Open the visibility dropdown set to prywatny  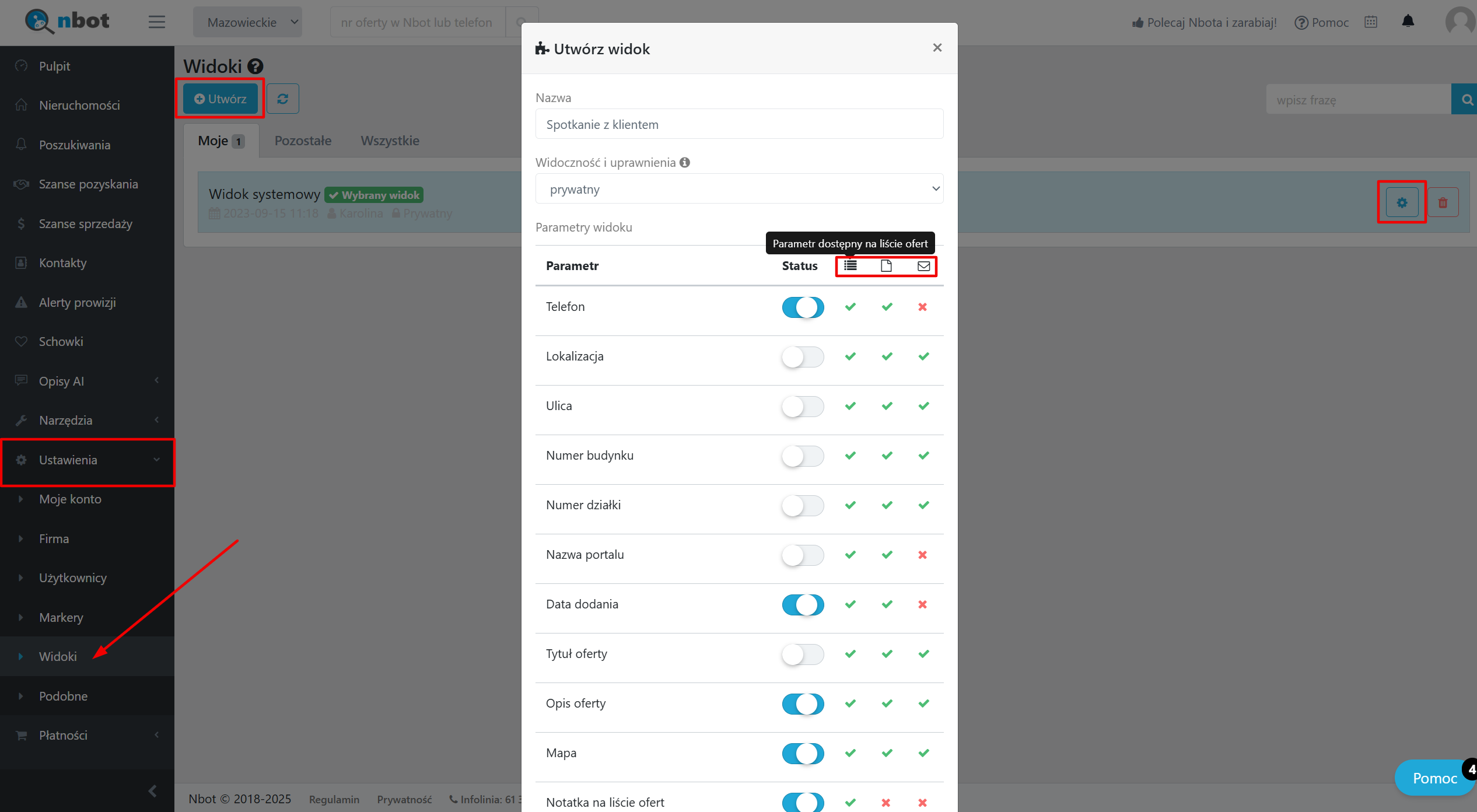(x=739, y=189)
